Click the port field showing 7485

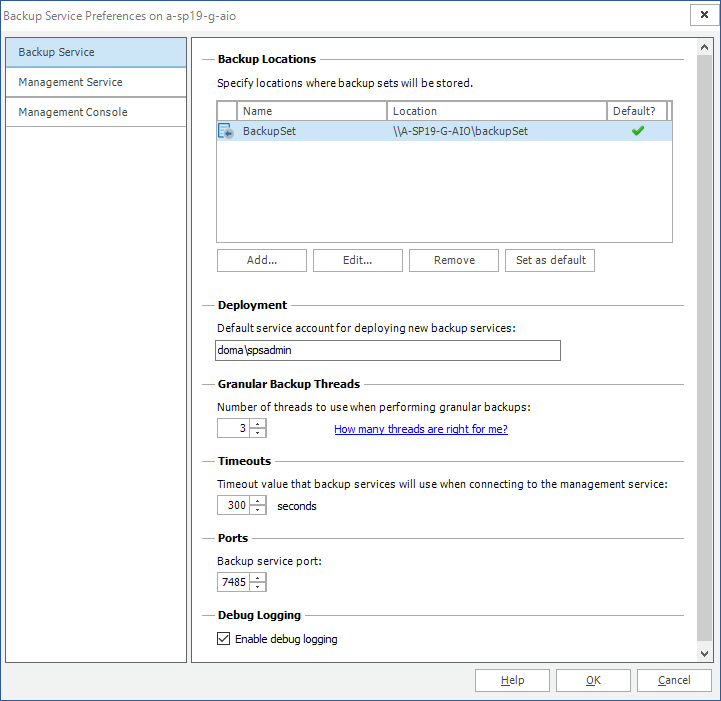pos(234,582)
